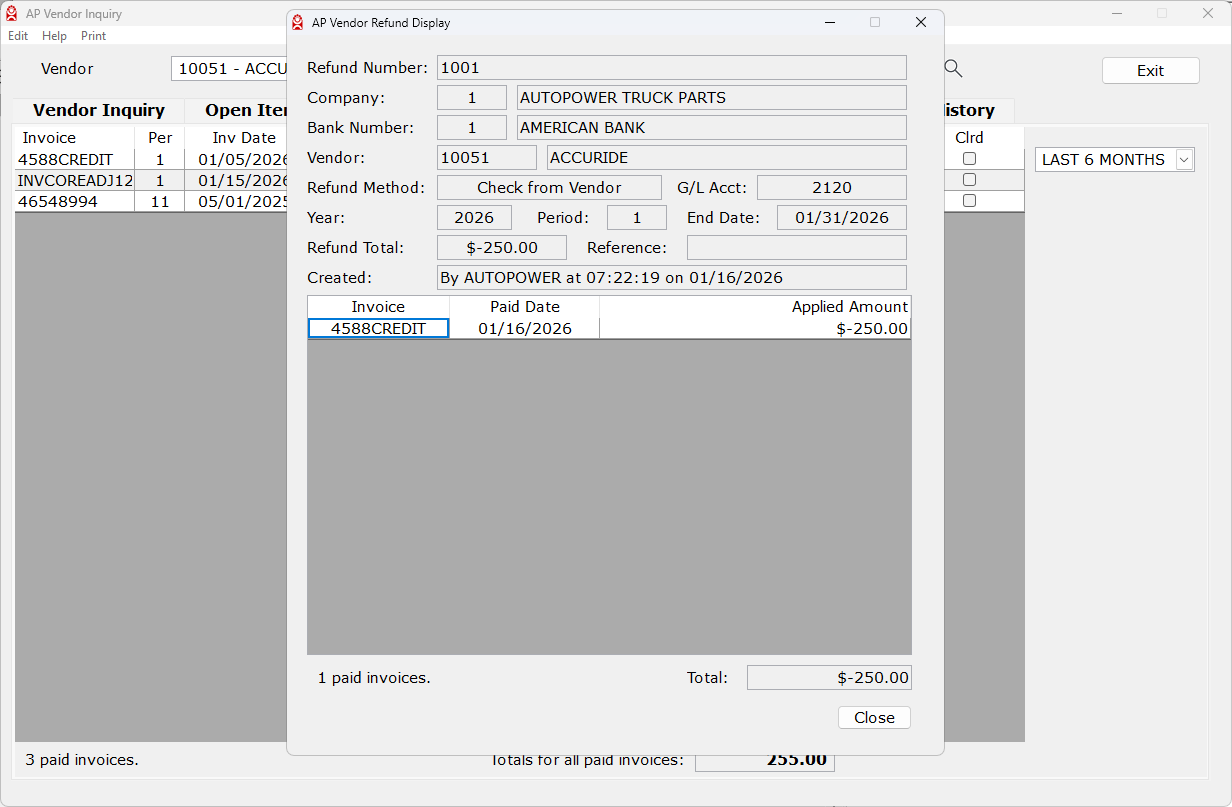Image resolution: width=1232 pixels, height=807 pixels.
Task: Open the Edit menu
Action: [x=18, y=36]
